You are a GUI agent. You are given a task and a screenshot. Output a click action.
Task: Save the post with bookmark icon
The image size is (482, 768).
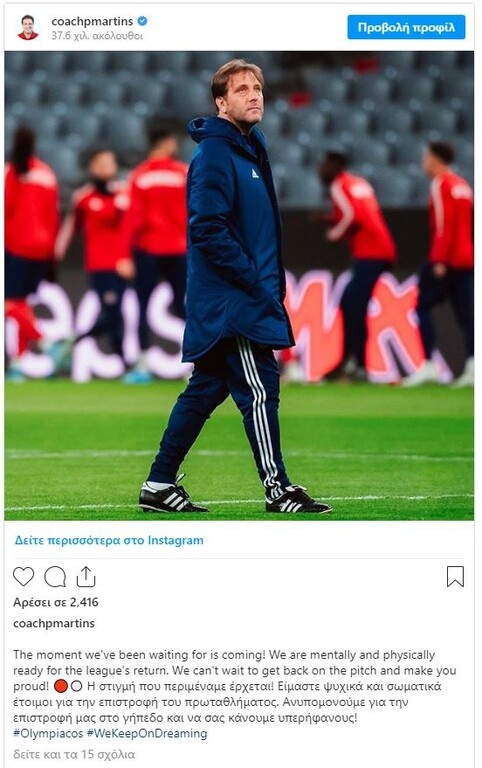point(455,576)
